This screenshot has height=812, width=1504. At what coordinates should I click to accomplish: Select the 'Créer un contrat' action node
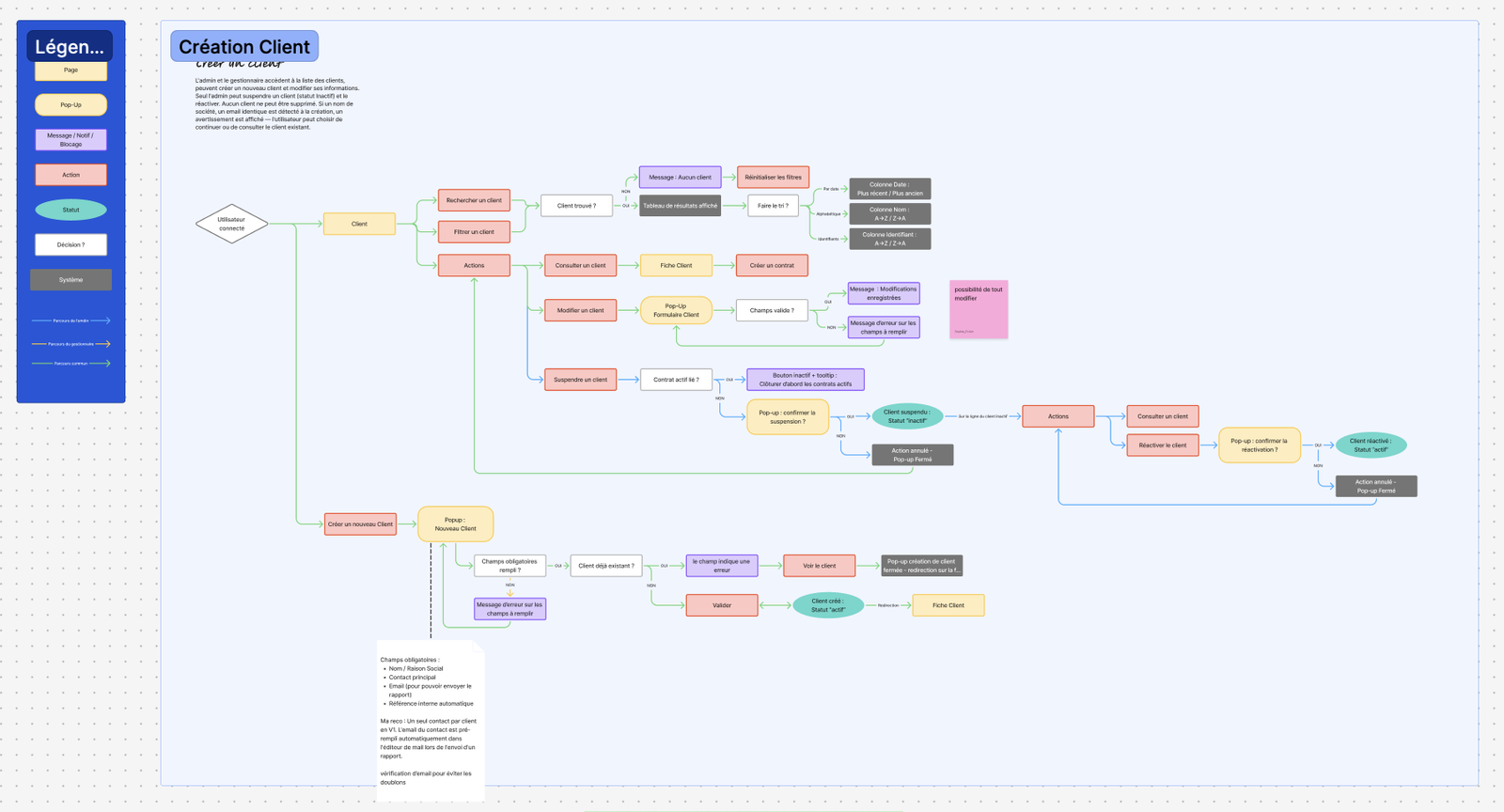pyautogui.click(x=772, y=265)
